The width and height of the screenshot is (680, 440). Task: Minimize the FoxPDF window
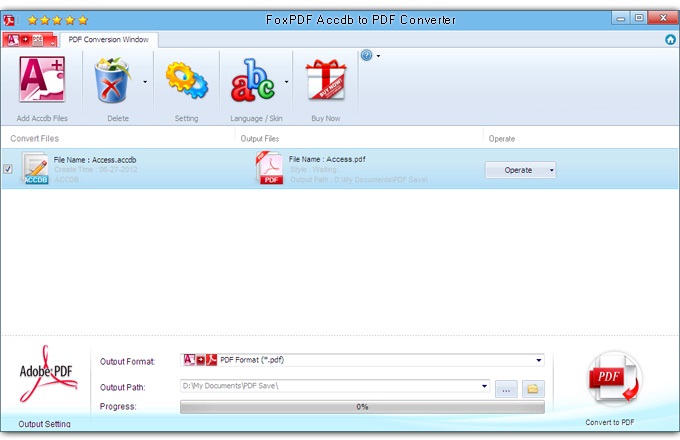coord(621,18)
